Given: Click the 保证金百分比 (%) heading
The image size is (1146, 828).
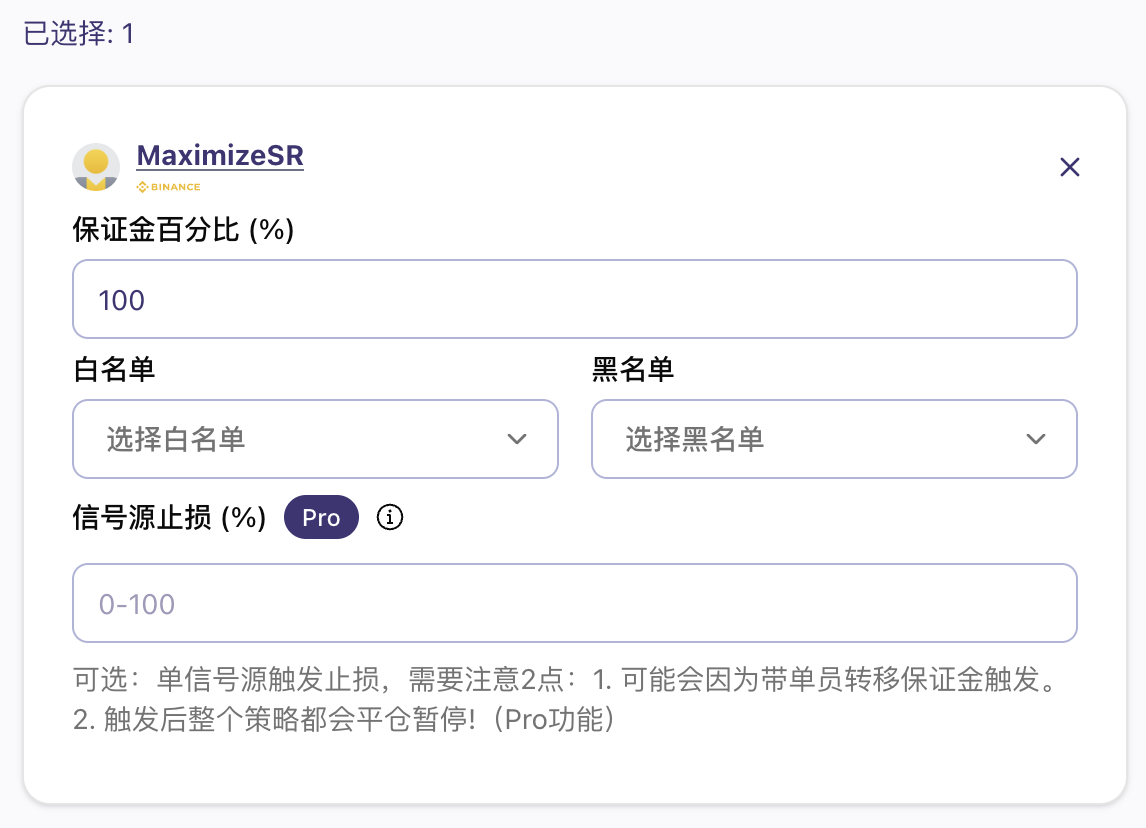Looking at the screenshot, I should [181, 230].
